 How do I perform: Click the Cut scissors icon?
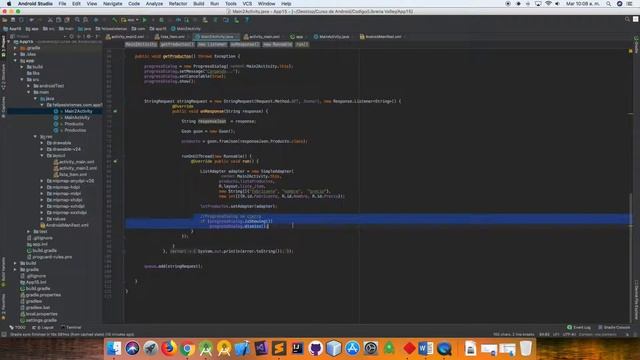50,20
